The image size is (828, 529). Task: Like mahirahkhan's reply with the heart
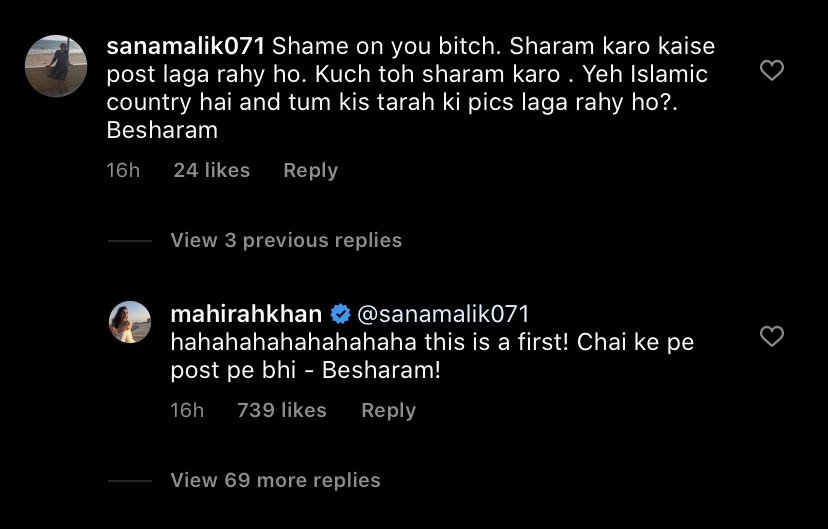point(772,337)
